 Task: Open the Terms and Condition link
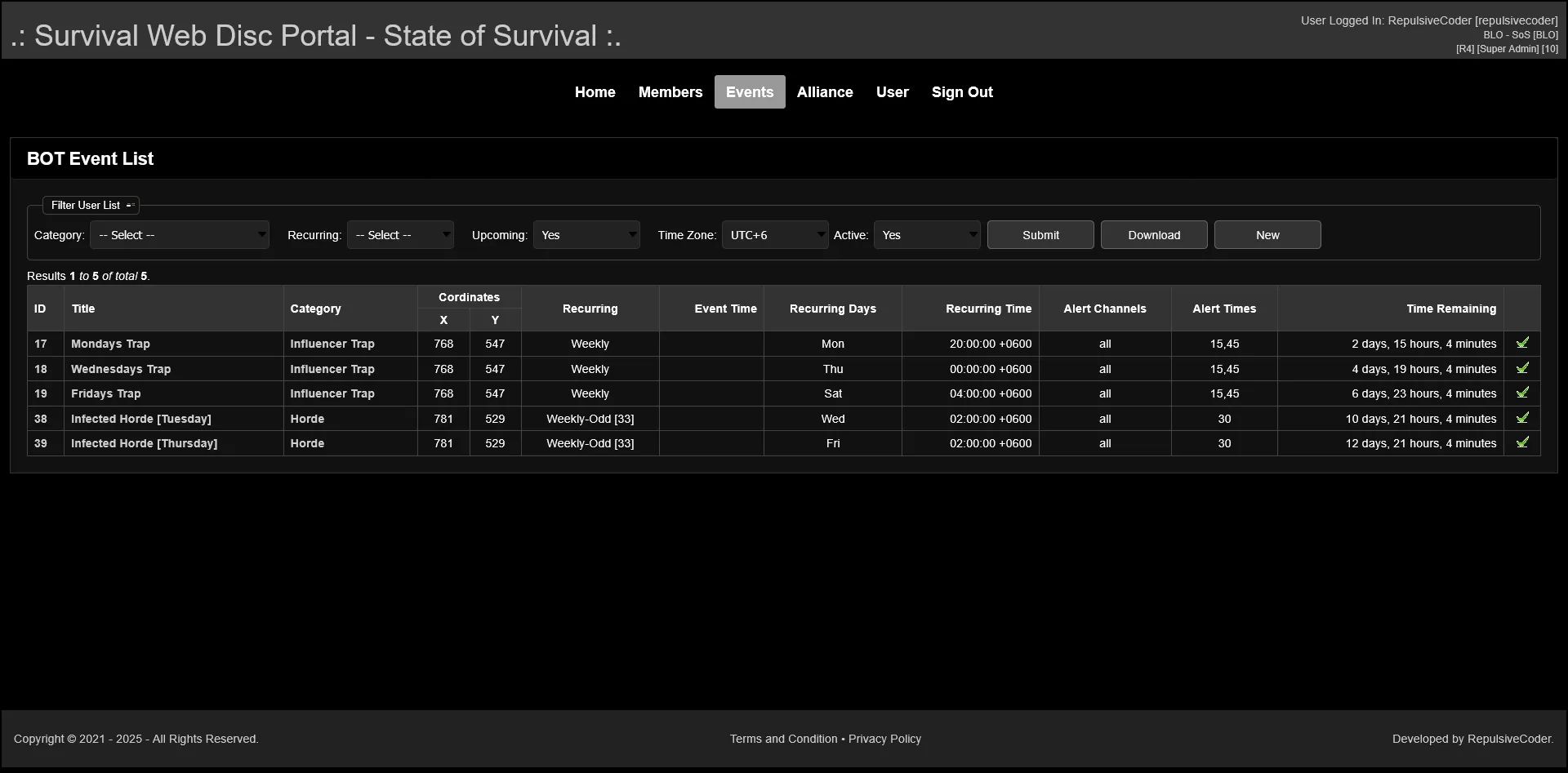[x=783, y=739]
